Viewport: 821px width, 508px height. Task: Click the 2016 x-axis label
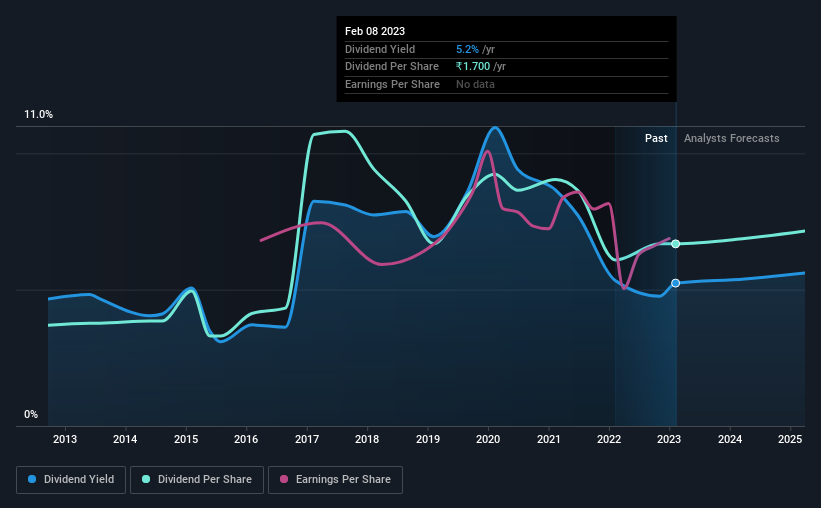pyautogui.click(x=246, y=439)
